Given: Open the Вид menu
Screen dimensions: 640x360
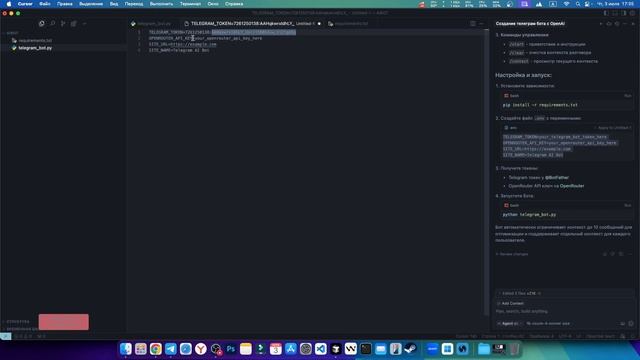Looking at the screenshot, I should [114, 4].
